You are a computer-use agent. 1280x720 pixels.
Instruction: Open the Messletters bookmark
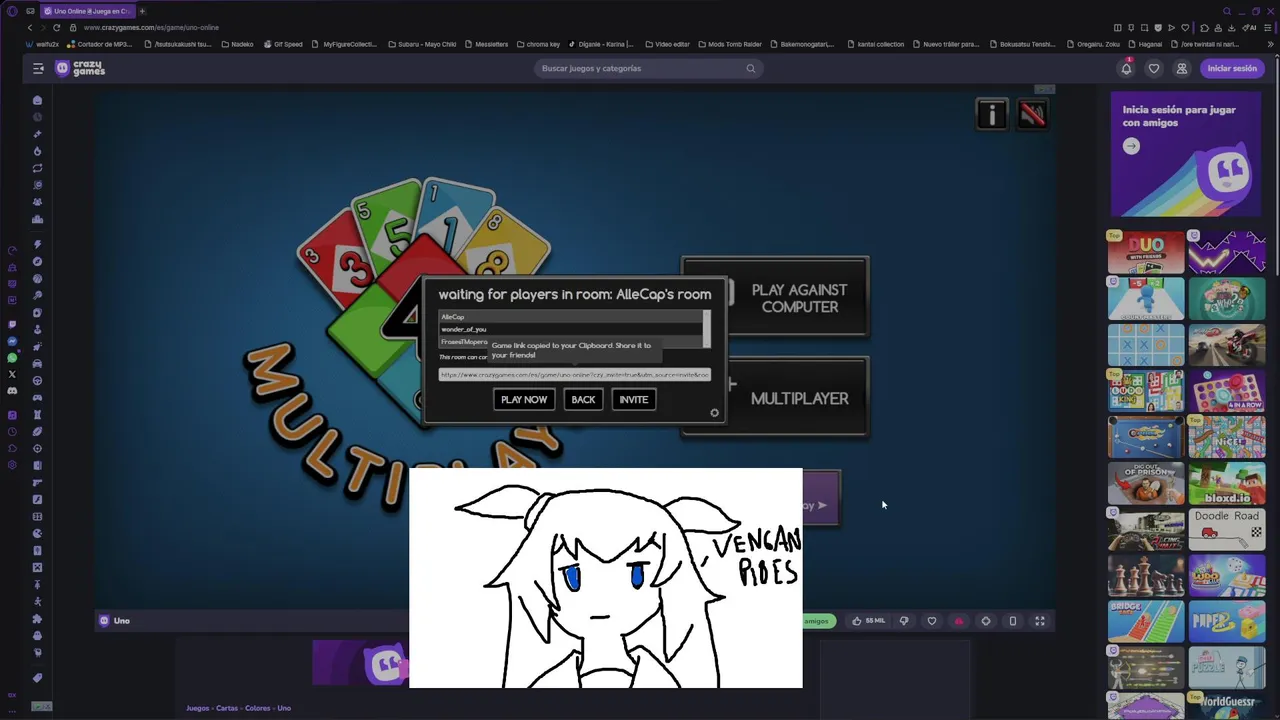point(486,44)
